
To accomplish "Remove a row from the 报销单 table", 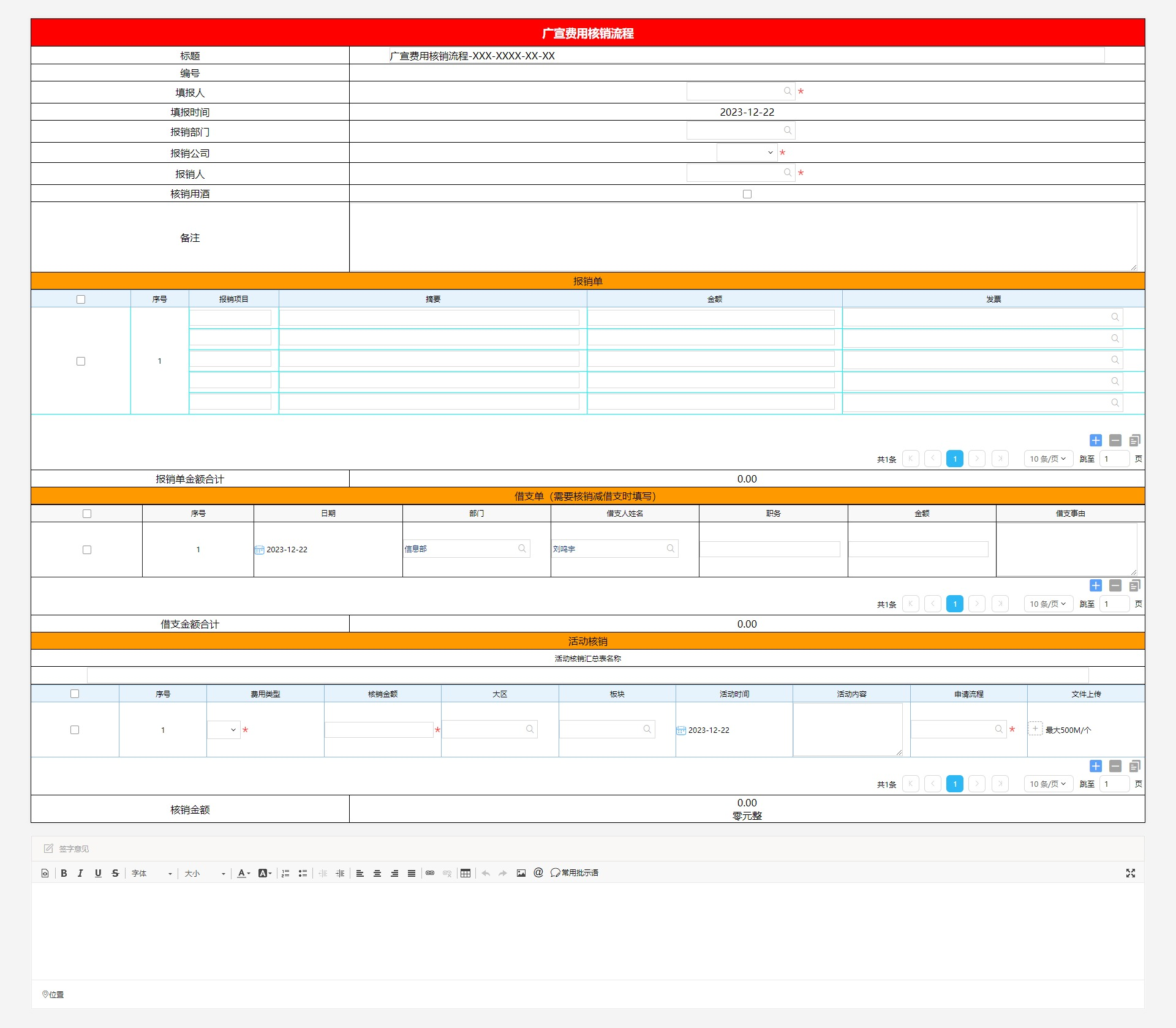I will tap(1115, 440).
